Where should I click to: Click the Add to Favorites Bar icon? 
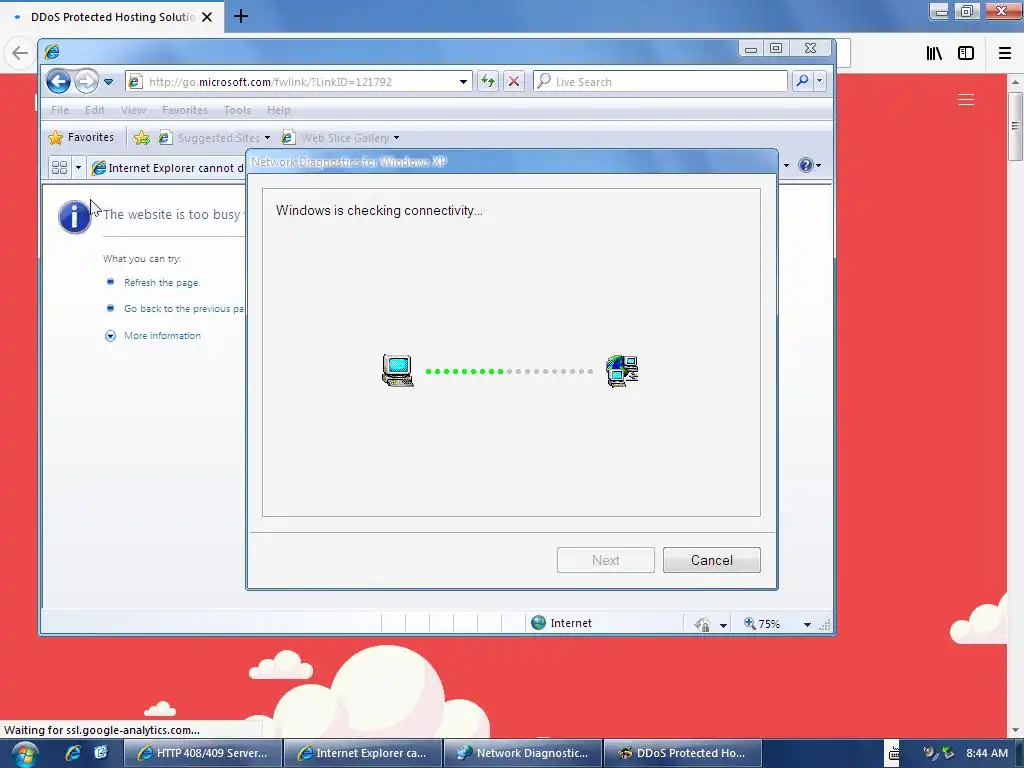141,137
